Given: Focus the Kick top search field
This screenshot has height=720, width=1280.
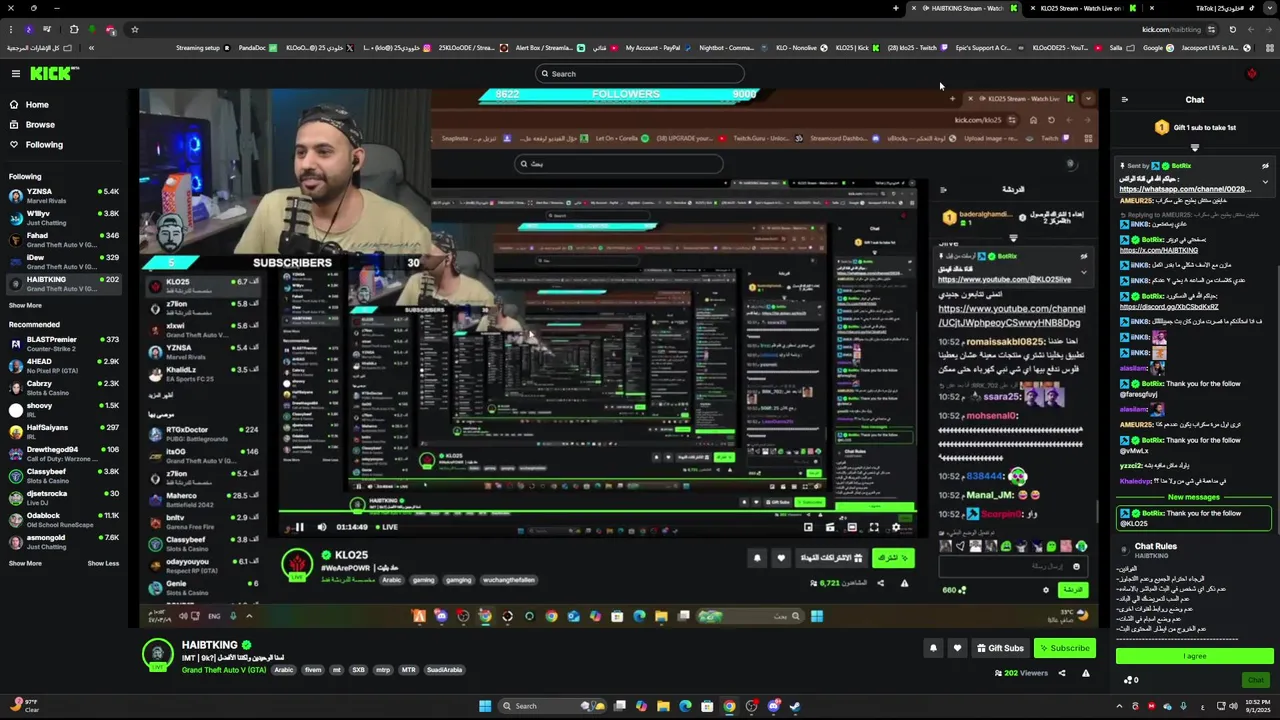Looking at the screenshot, I should coord(640,73).
